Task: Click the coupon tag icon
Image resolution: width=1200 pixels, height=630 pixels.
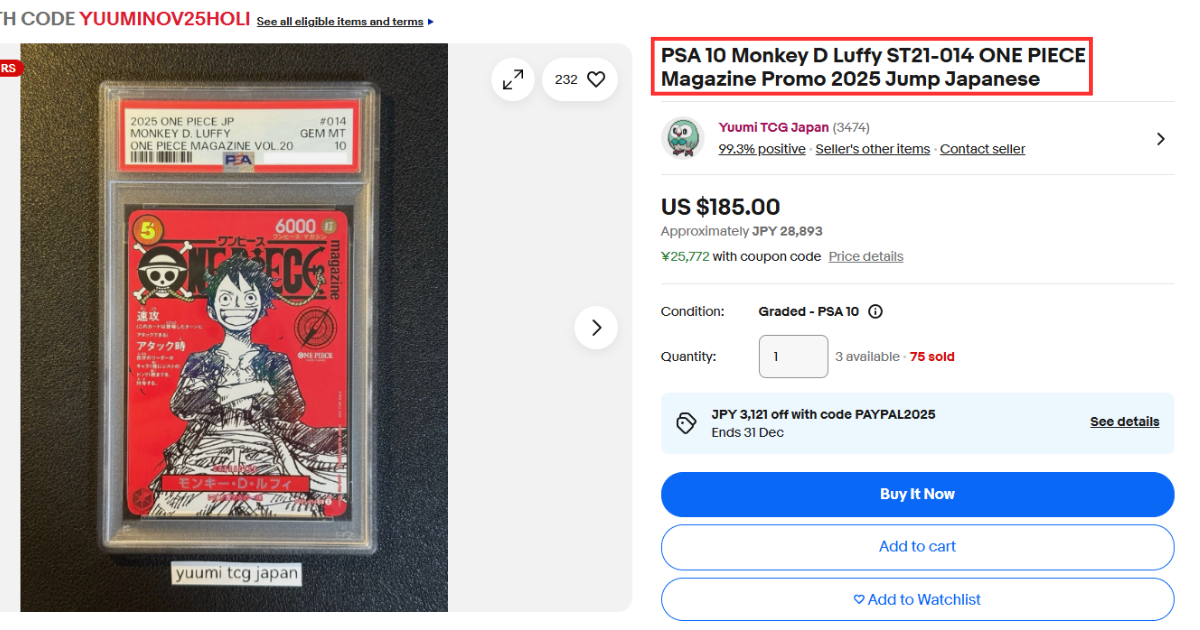Action: 686,423
